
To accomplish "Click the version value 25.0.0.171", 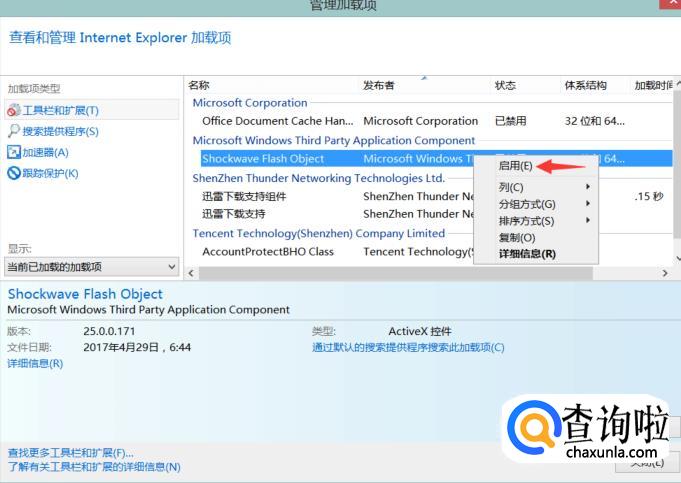I will pyautogui.click(x=109, y=331).
